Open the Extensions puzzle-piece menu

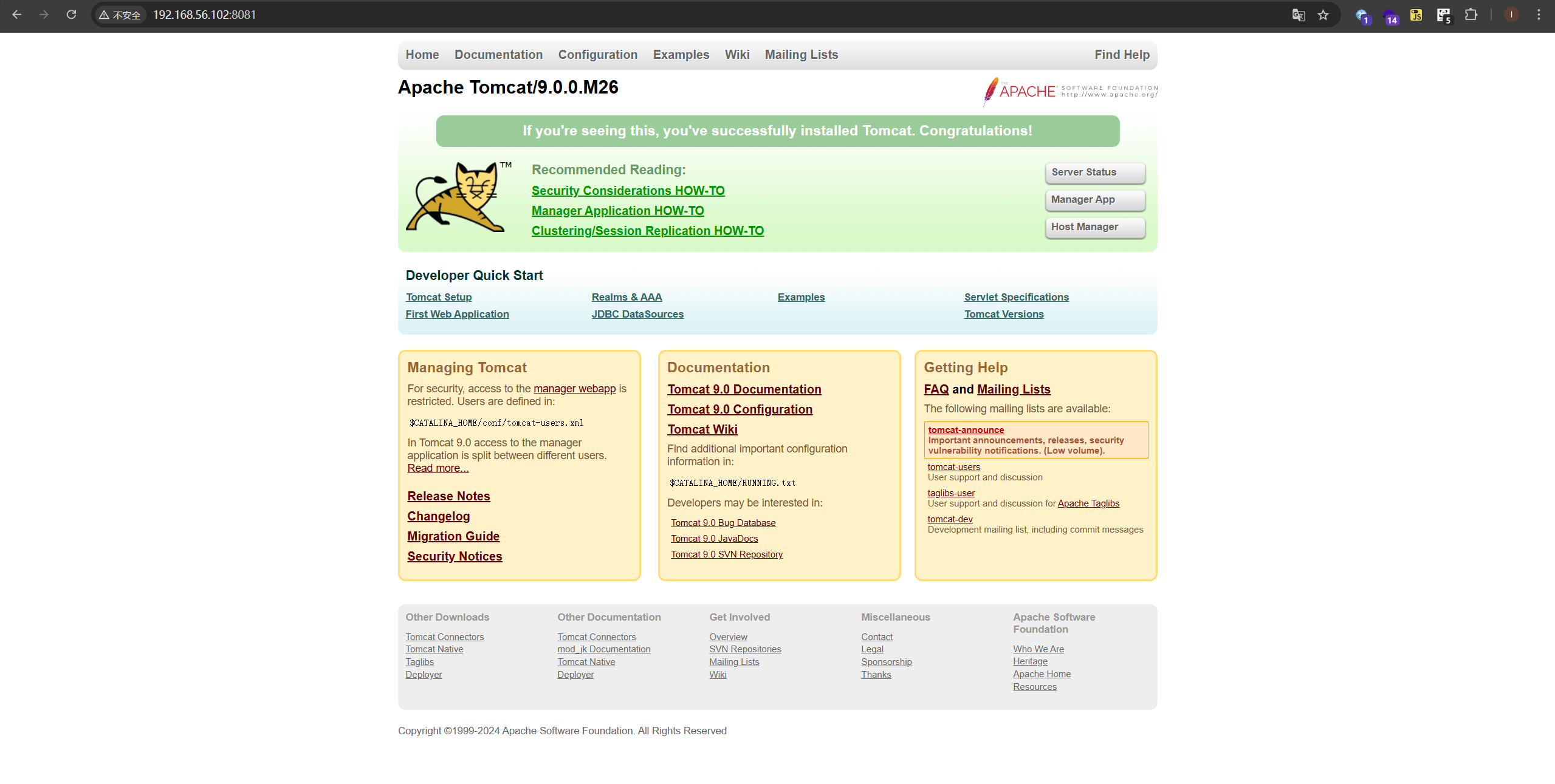(1471, 15)
